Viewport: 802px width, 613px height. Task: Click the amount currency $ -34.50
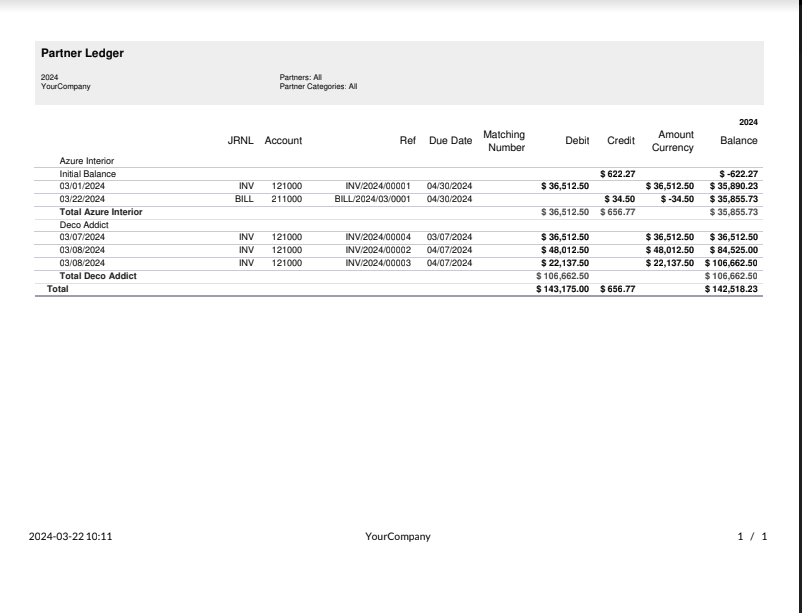click(x=677, y=199)
